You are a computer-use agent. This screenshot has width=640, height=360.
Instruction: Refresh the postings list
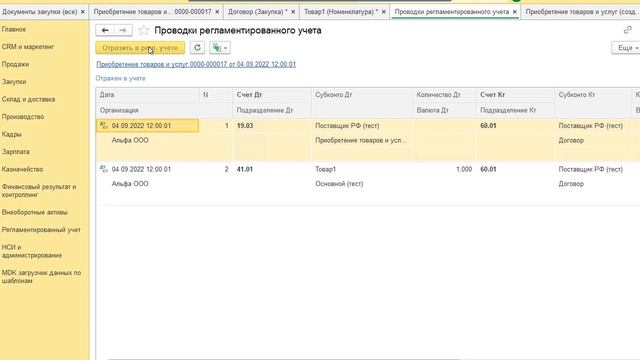197,48
